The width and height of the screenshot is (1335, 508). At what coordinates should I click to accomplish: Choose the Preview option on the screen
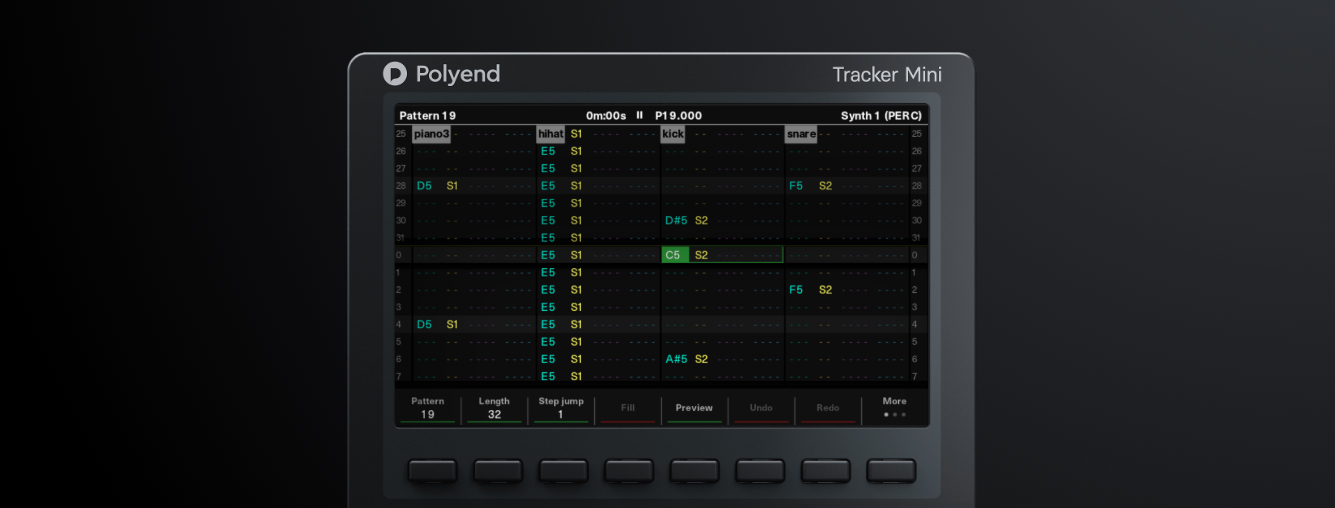[694, 408]
